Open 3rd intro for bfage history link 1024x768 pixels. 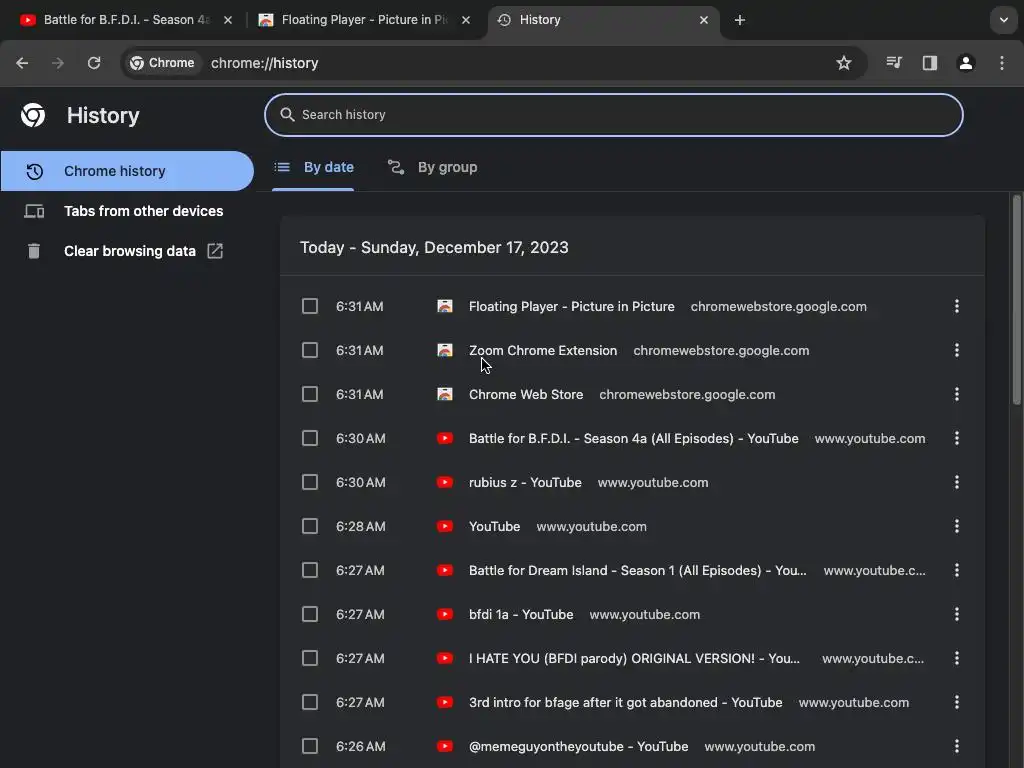point(626,703)
